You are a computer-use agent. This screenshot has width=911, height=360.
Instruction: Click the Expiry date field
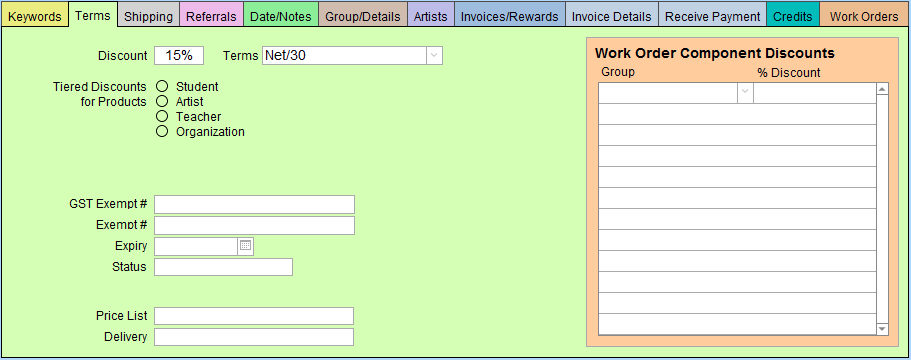pos(196,246)
